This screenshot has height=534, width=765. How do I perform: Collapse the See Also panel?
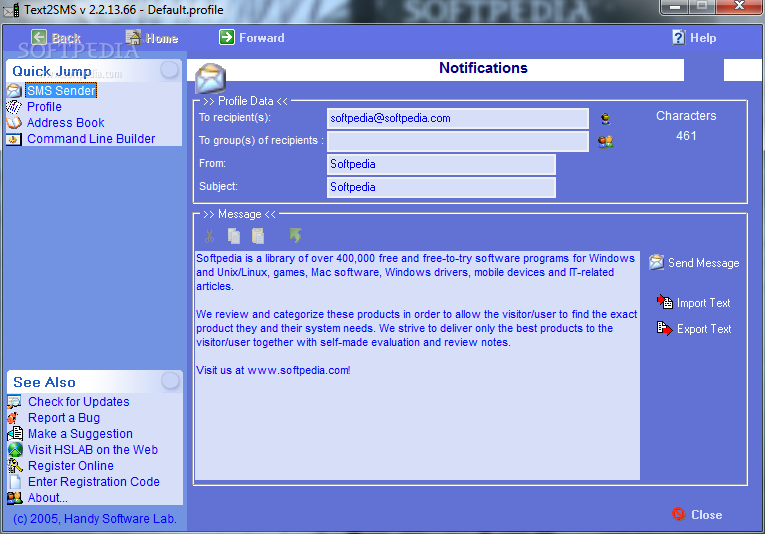pyautogui.click(x=170, y=380)
